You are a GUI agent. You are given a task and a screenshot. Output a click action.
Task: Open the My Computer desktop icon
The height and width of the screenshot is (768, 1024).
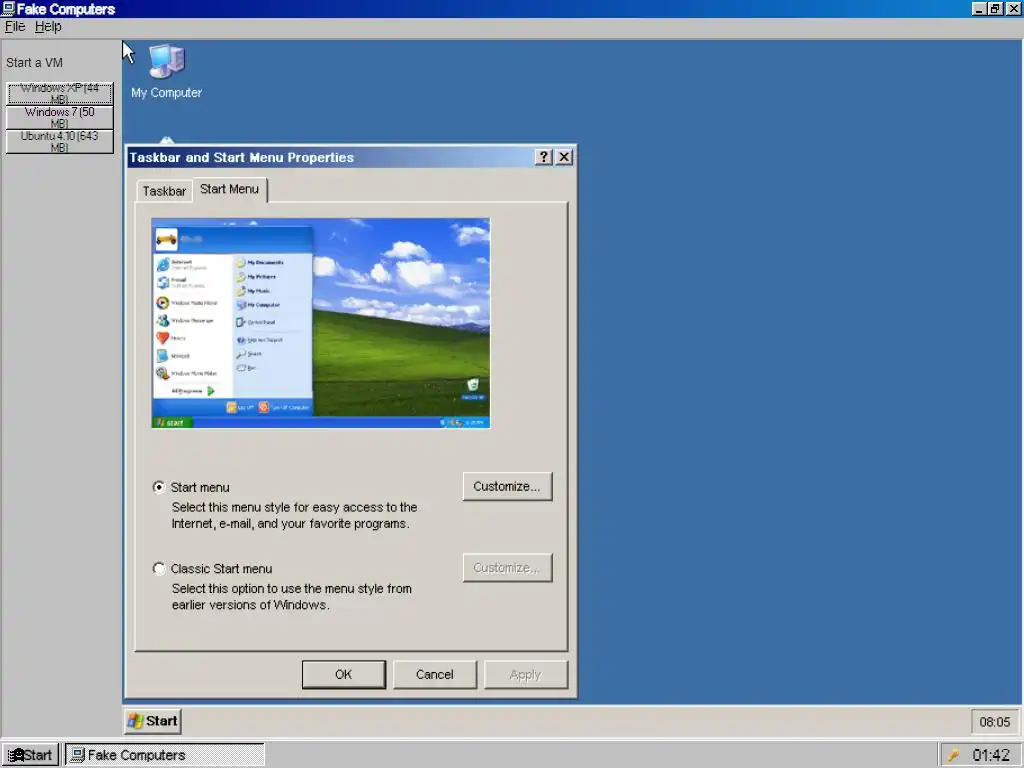point(167,71)
